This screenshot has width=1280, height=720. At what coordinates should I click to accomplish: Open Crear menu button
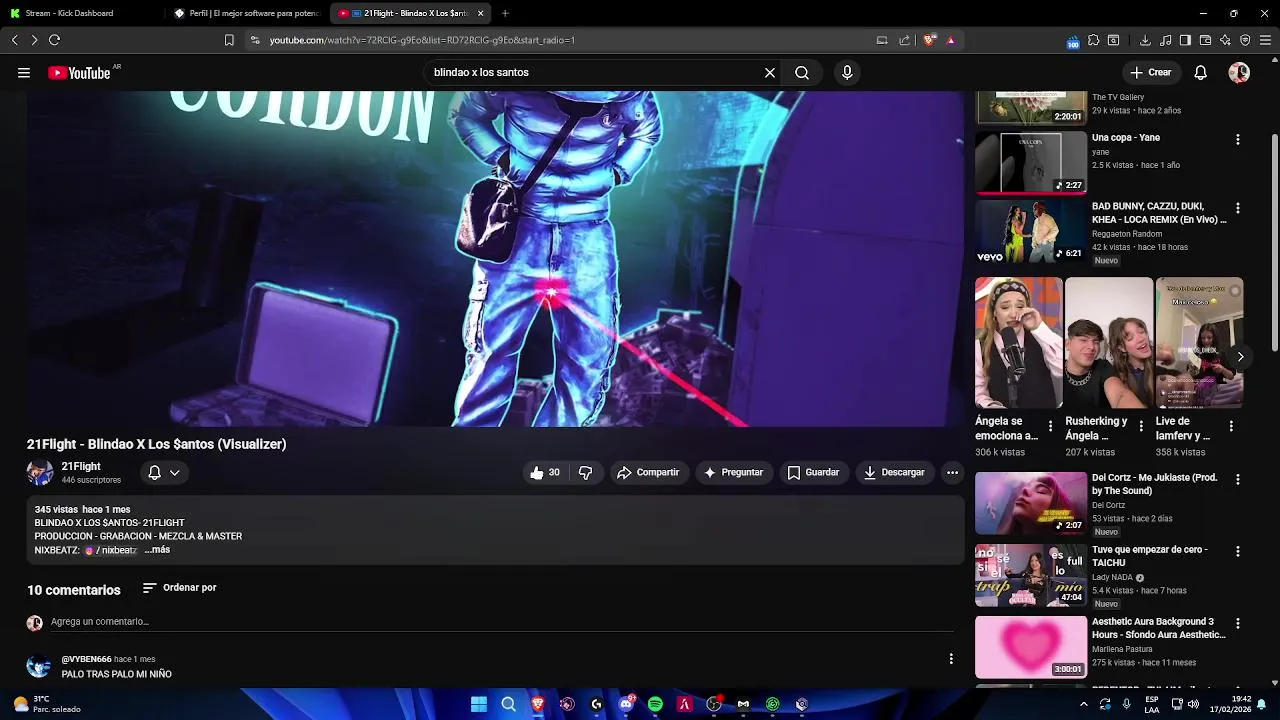pos(1150,73)
